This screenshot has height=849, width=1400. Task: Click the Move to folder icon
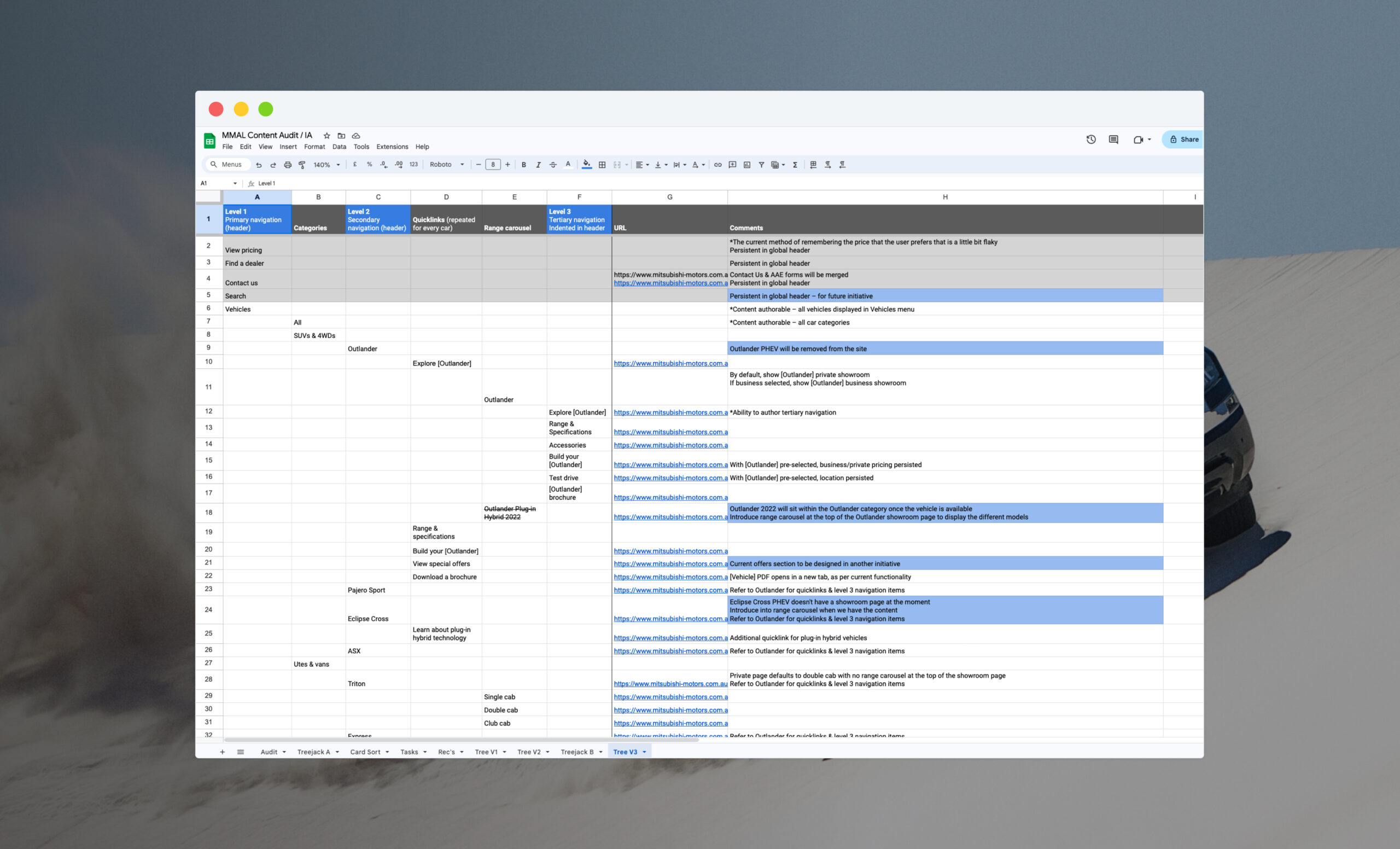click(341, 136)
